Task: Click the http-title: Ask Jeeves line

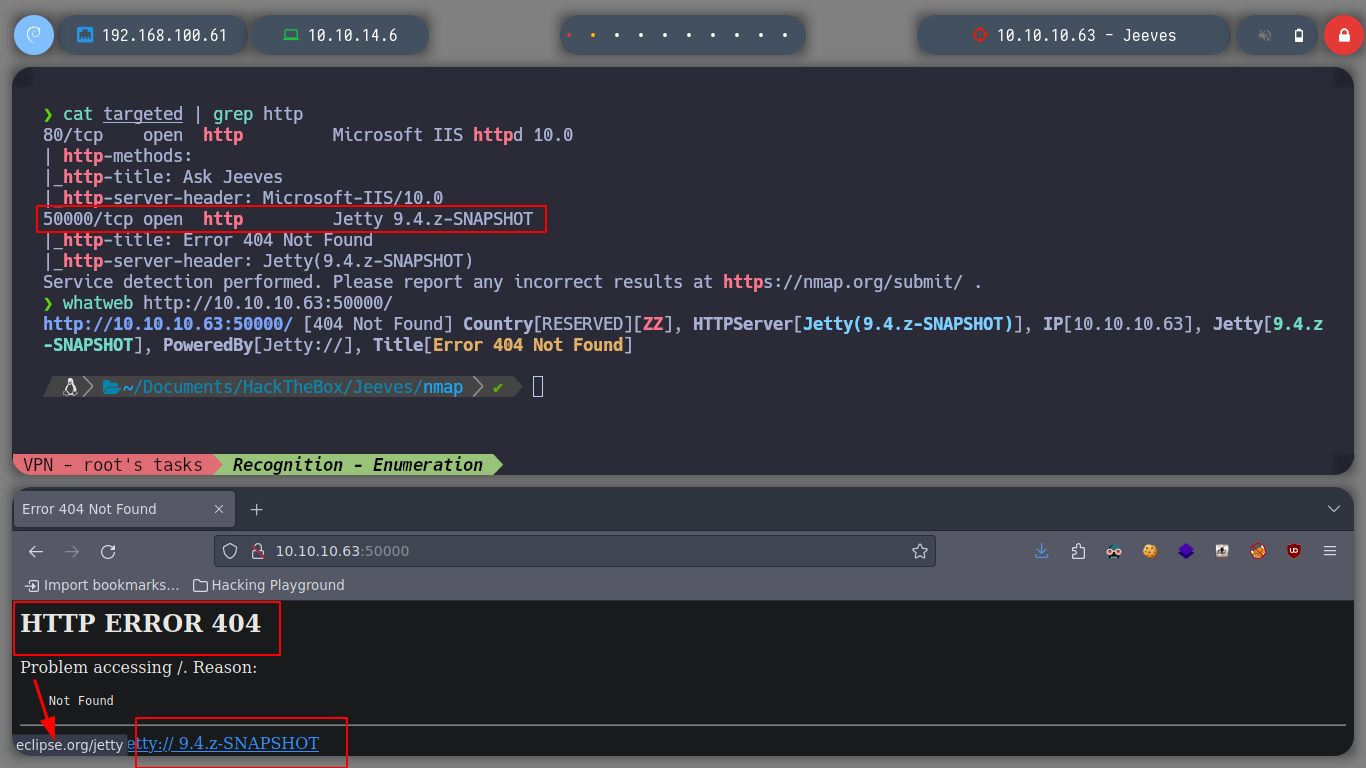Action: (163, 177)
